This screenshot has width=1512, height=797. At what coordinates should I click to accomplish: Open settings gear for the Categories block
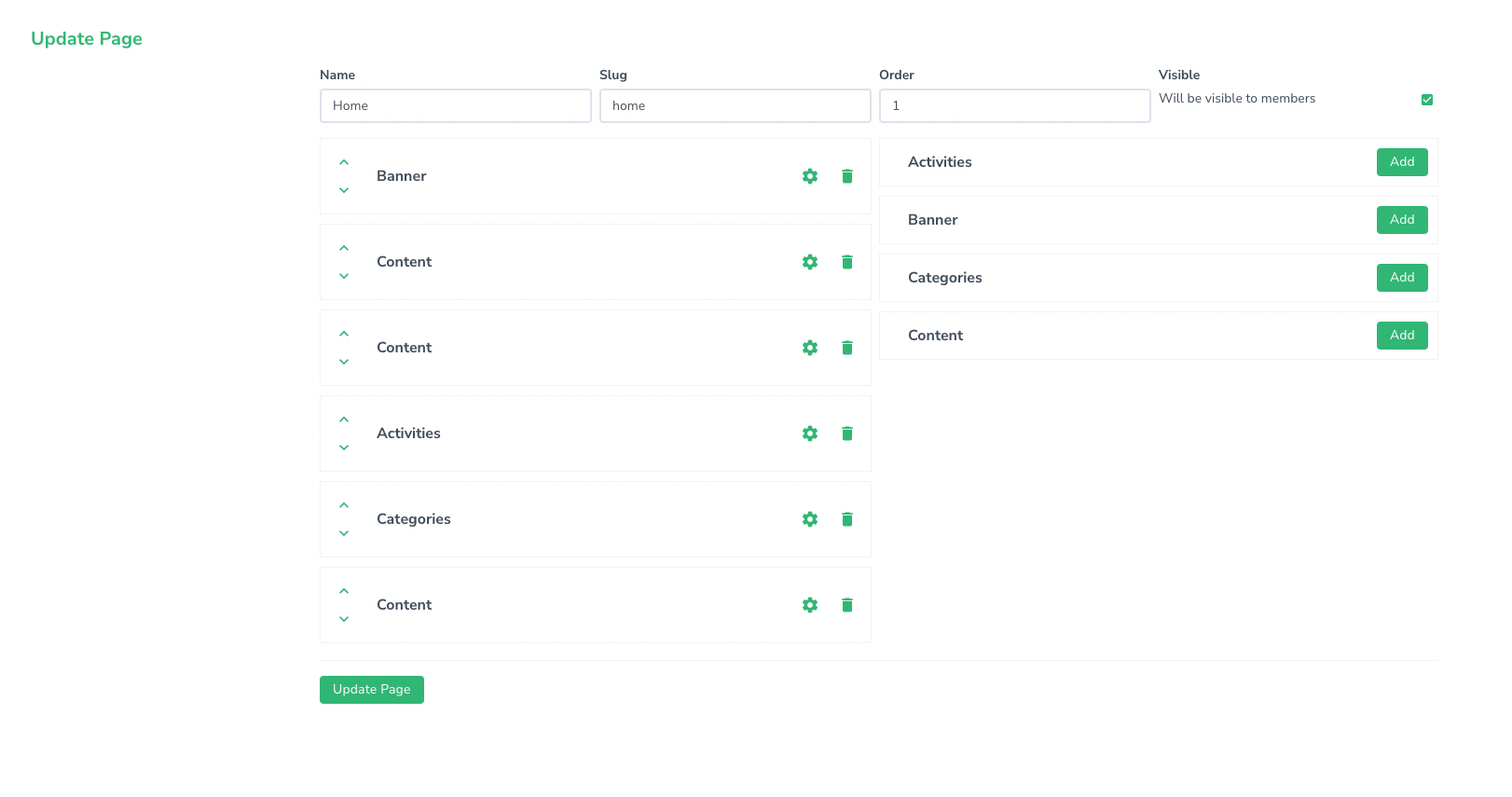(x=809, y=519)
